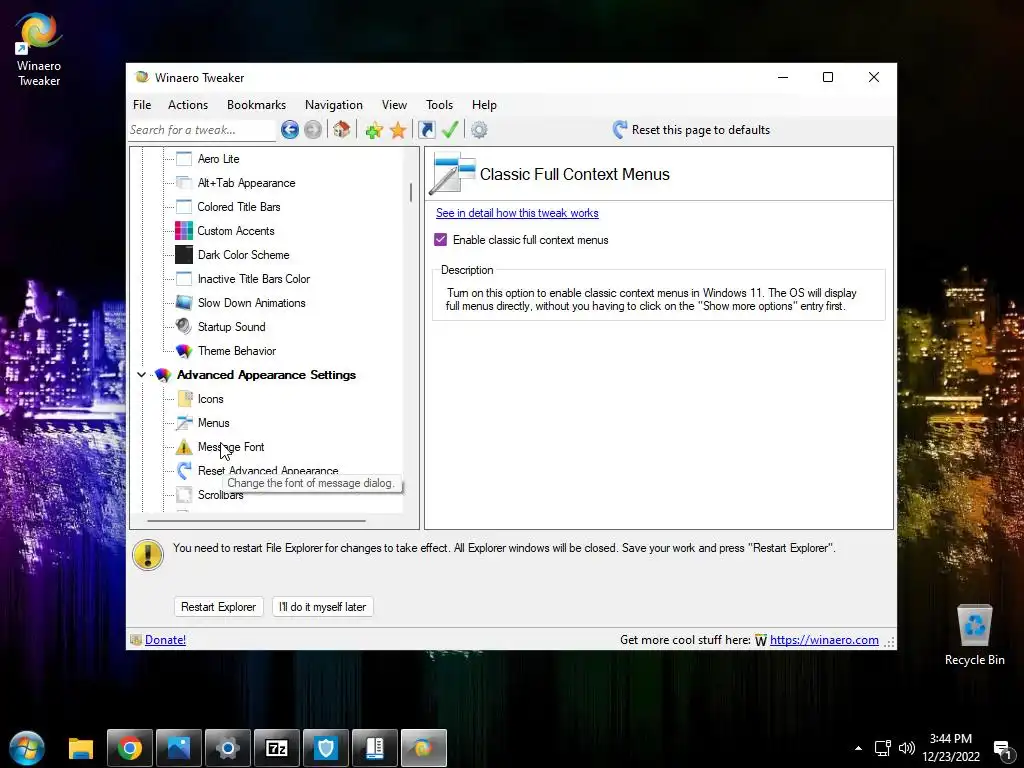Click the Scrollbars item icon

click(x=184, y=495)
